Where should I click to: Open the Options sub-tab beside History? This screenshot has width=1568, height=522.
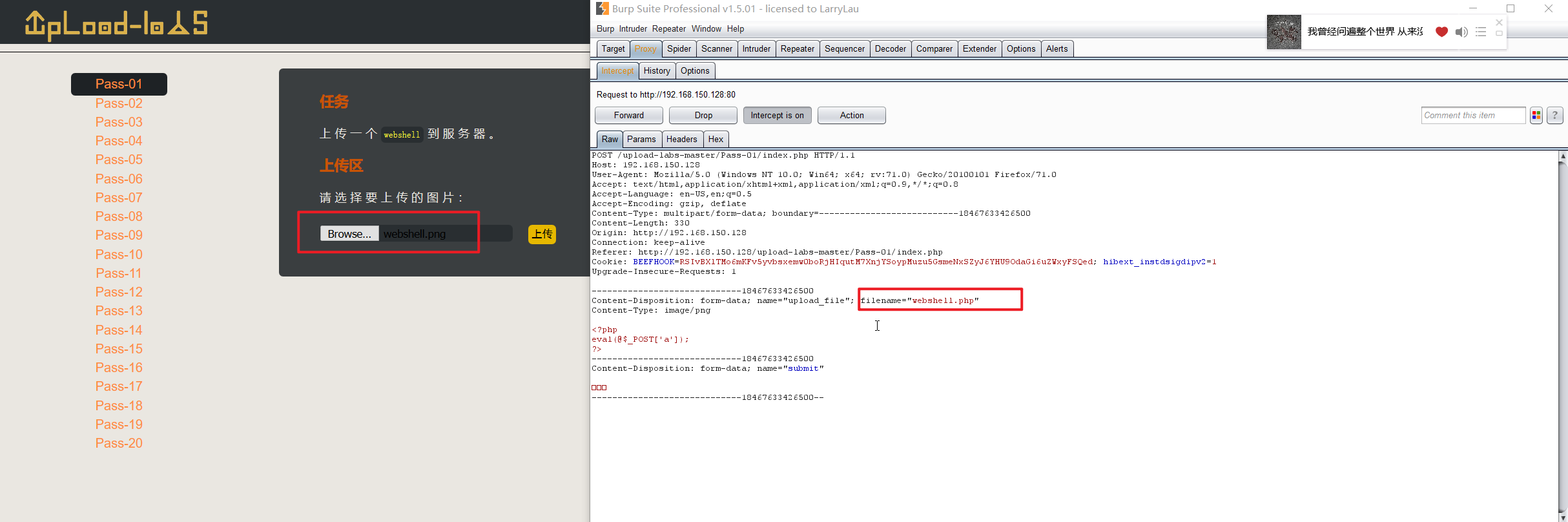point(695,71)
